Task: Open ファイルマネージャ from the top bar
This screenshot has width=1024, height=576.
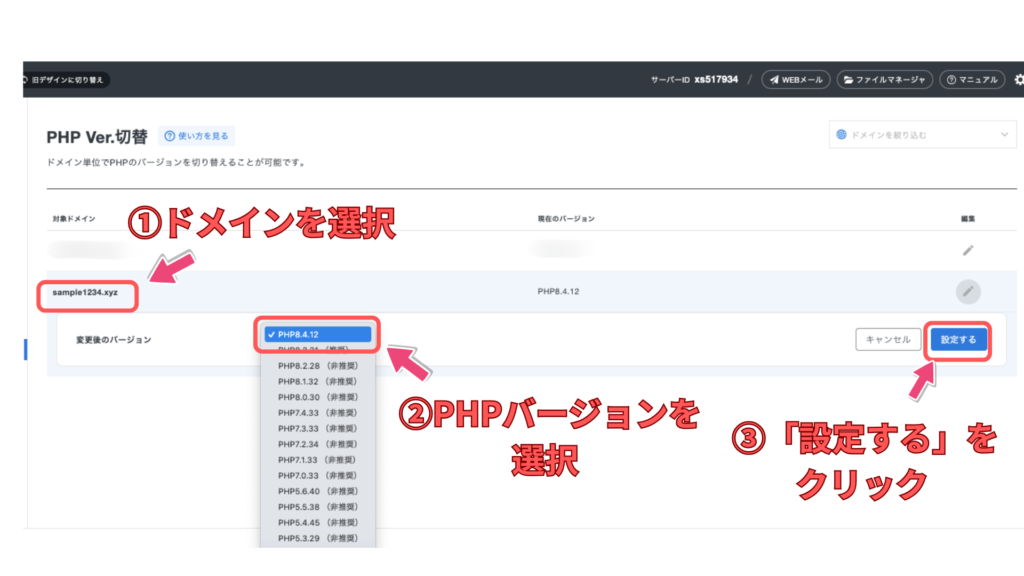Action: tap(884, 79)
